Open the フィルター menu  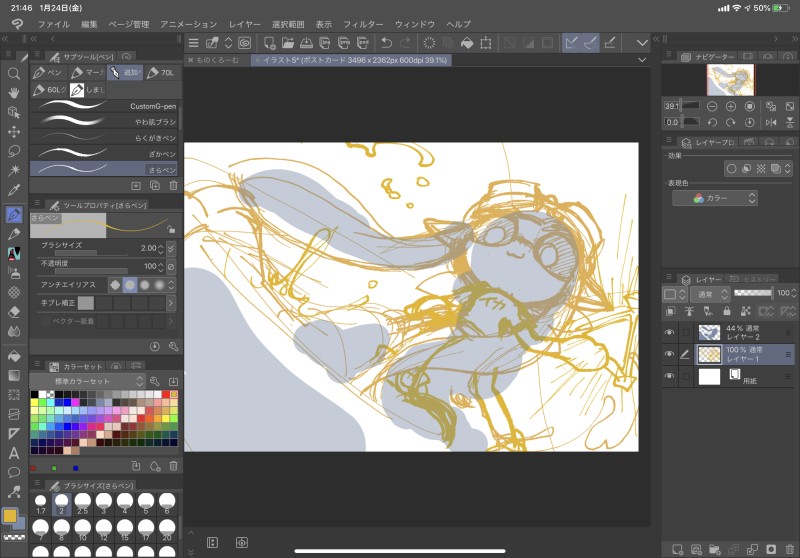point(363,24)
